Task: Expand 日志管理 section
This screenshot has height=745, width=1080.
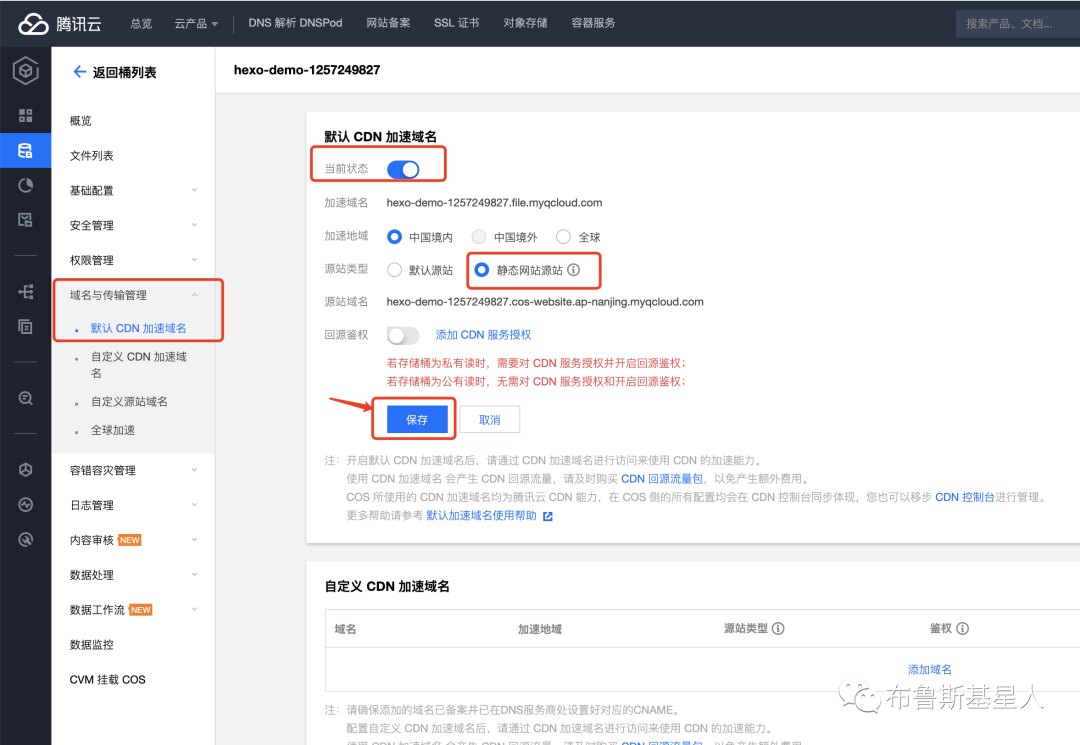Action: pos(133,505)
